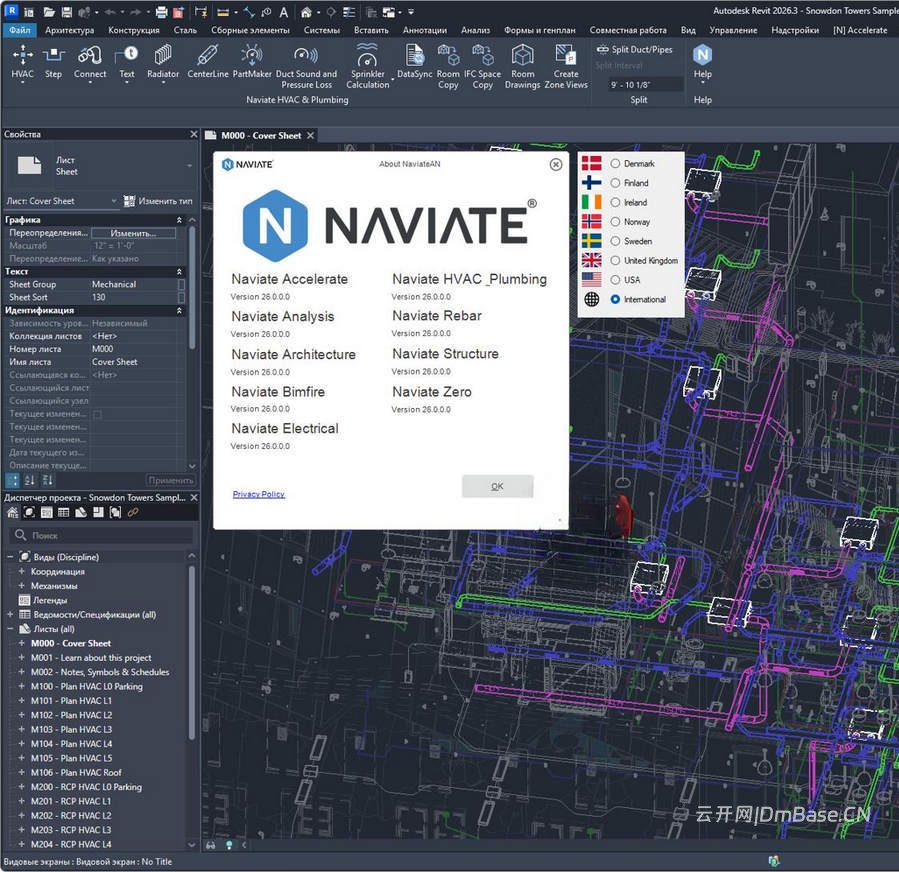
Task: Activate the CenterLine tool
Action: (208, 62)
